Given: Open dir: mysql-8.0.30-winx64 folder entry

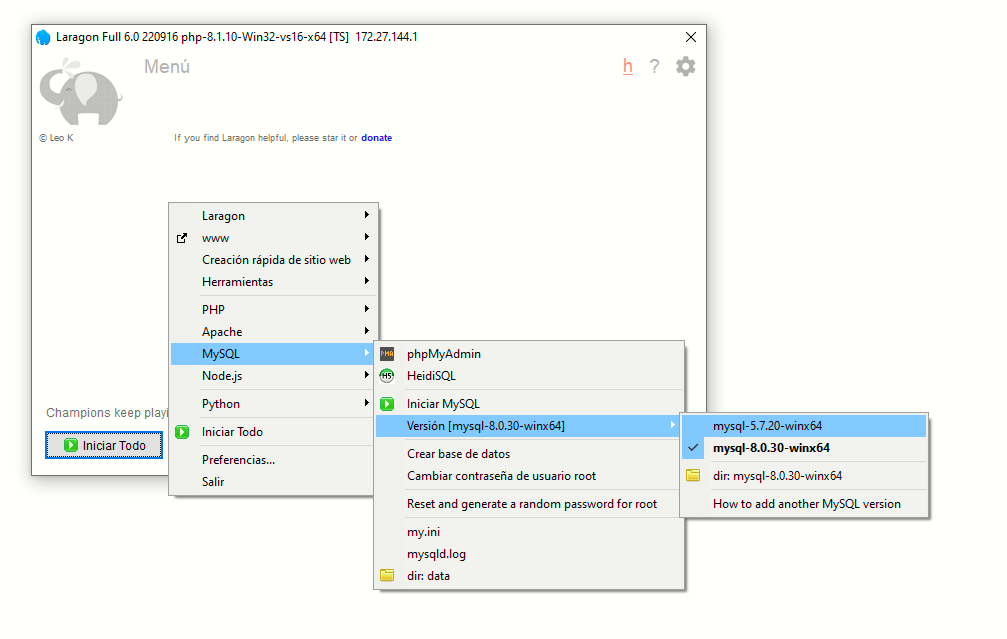Looking at the screenshot, I should point(776,476).
